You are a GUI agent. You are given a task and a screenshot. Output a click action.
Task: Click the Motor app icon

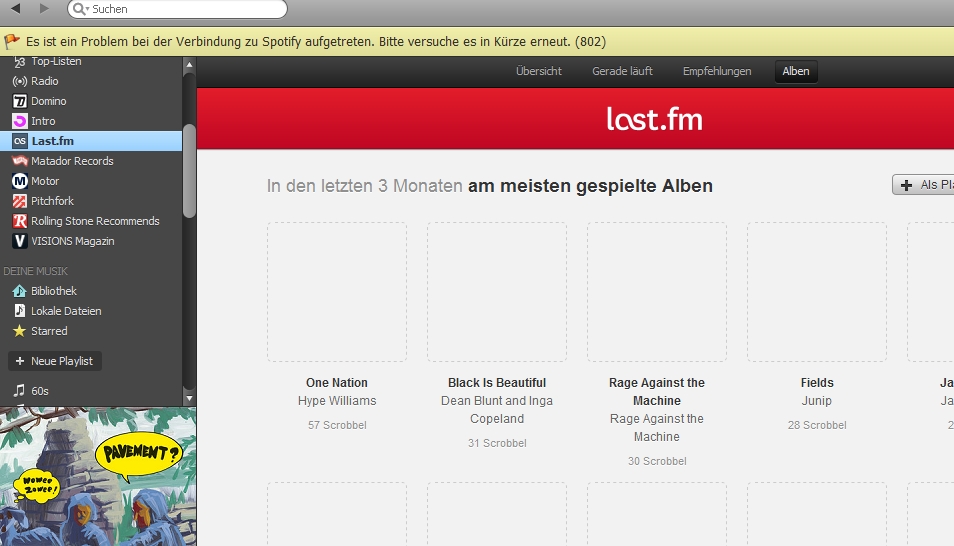pos(19,181)
